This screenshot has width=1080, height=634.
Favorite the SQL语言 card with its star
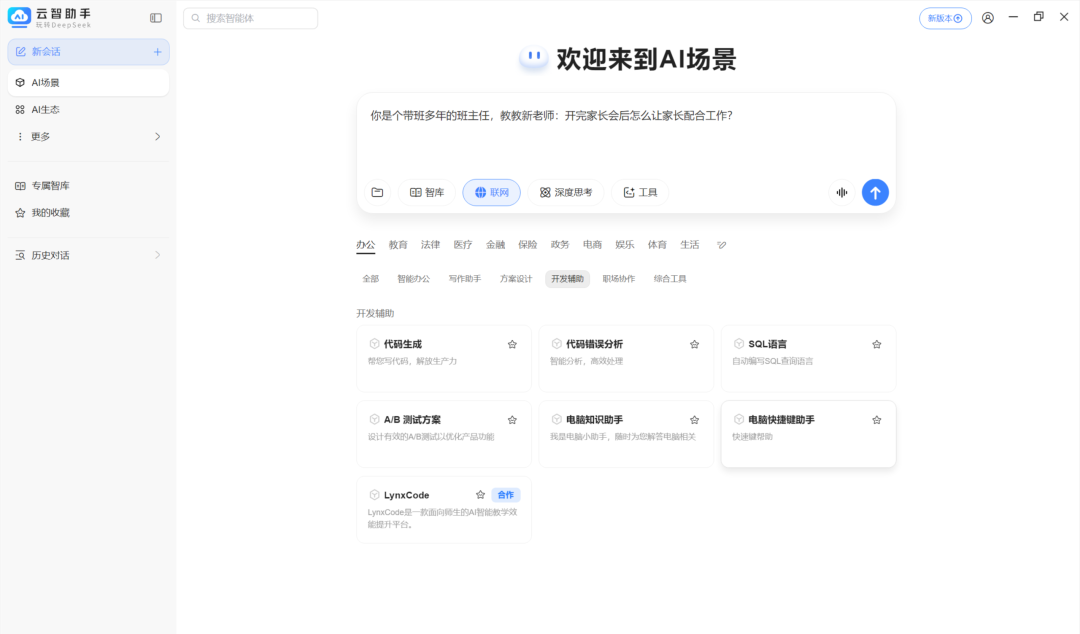(877, 345)
